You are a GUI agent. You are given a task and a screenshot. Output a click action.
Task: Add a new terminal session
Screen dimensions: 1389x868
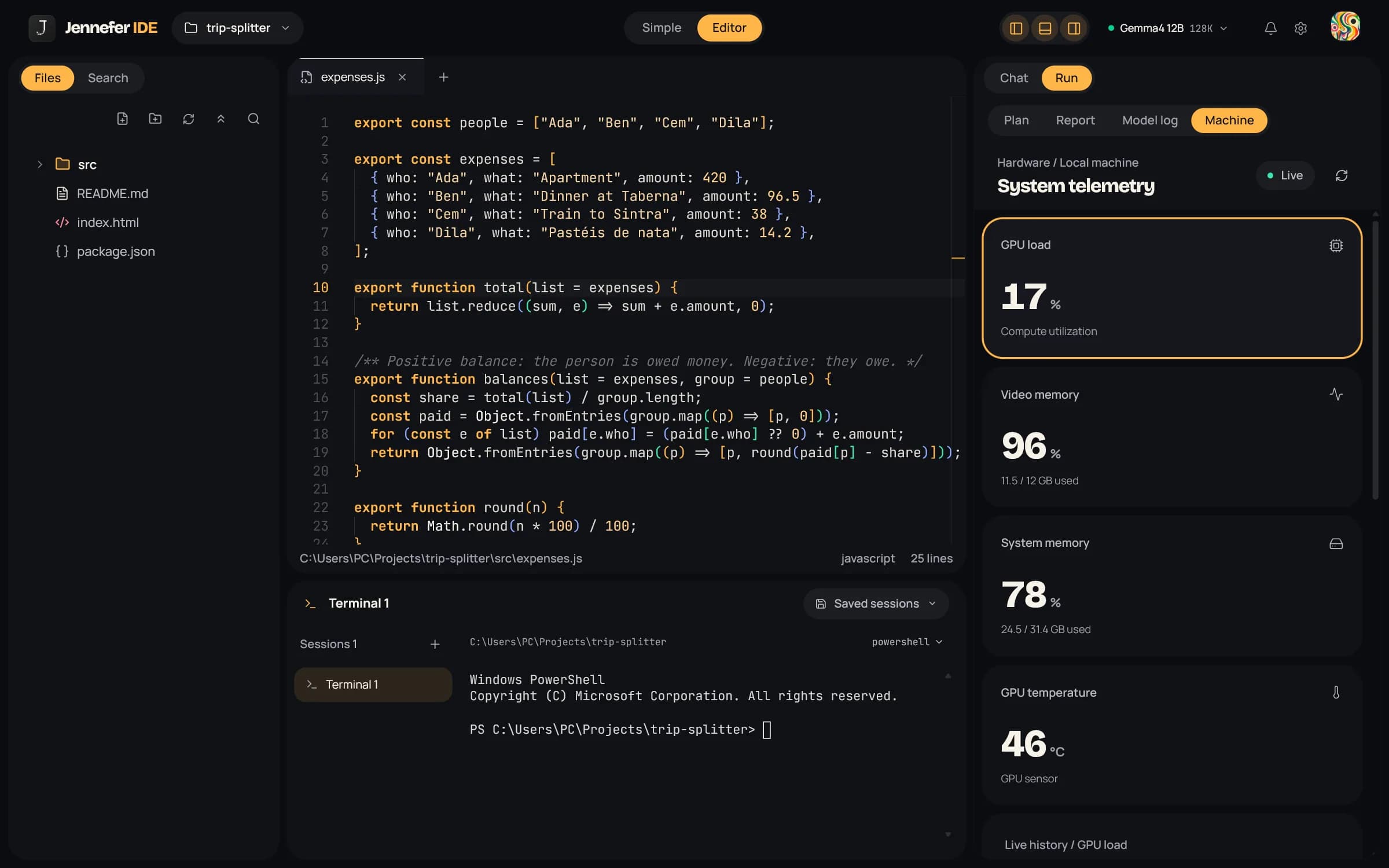pyautogui.click(x=435, y=644)
